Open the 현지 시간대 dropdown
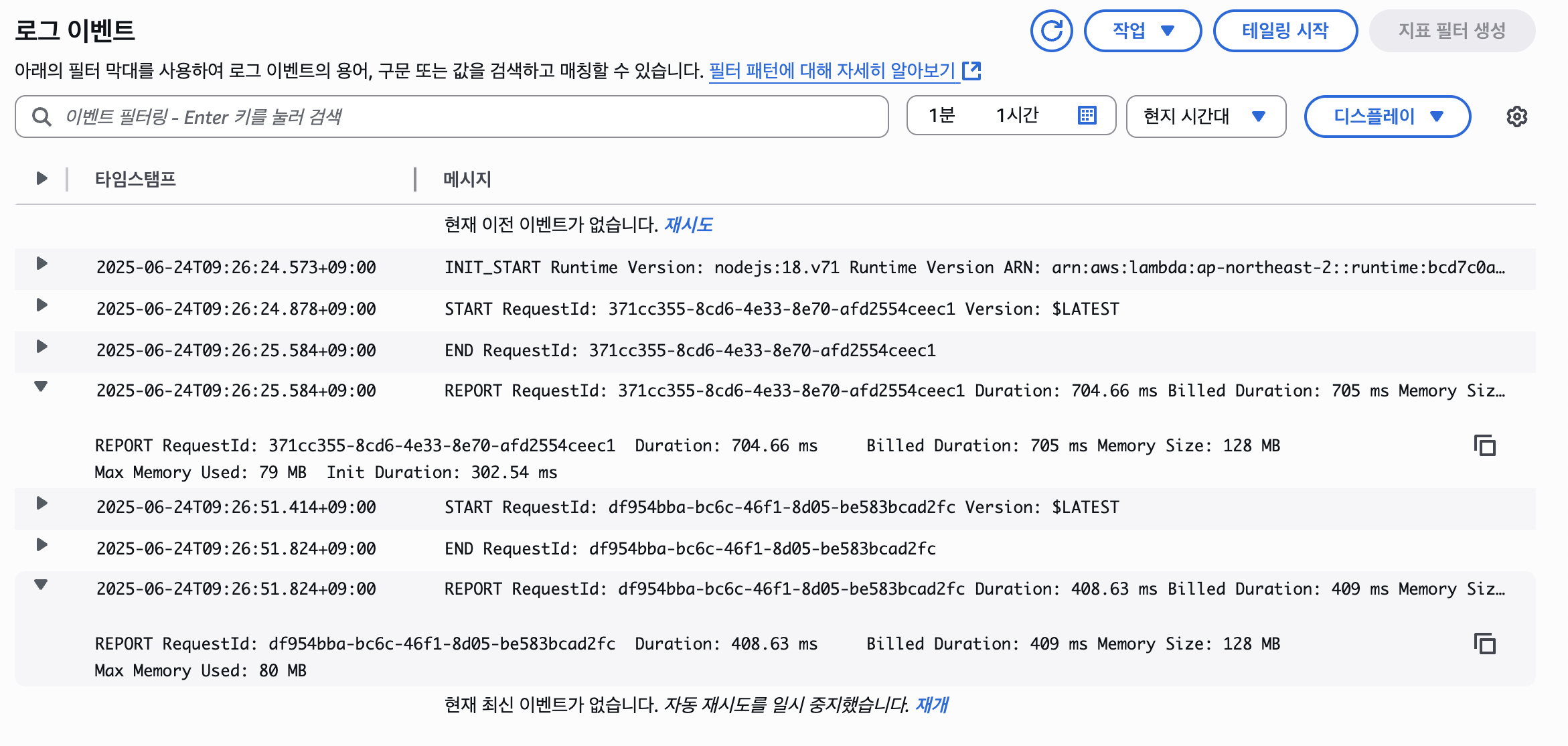This screenshot has width=1568, height=746. pyautogui.click(x=1205, y=117)
